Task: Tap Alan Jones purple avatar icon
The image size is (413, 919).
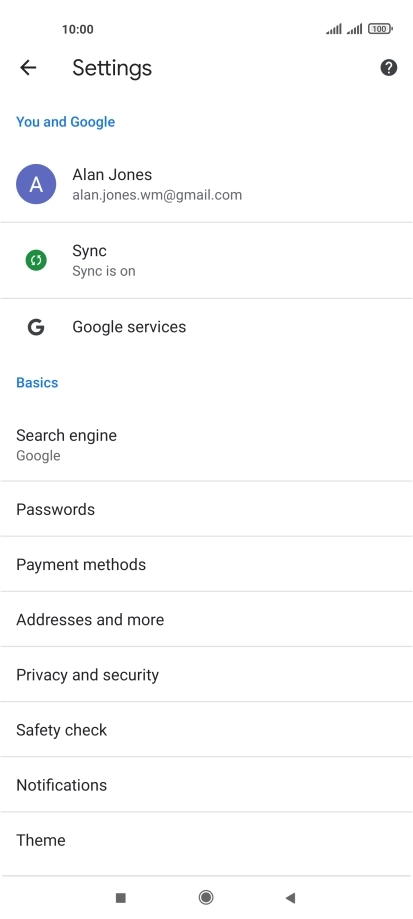Action: [36, 184]
